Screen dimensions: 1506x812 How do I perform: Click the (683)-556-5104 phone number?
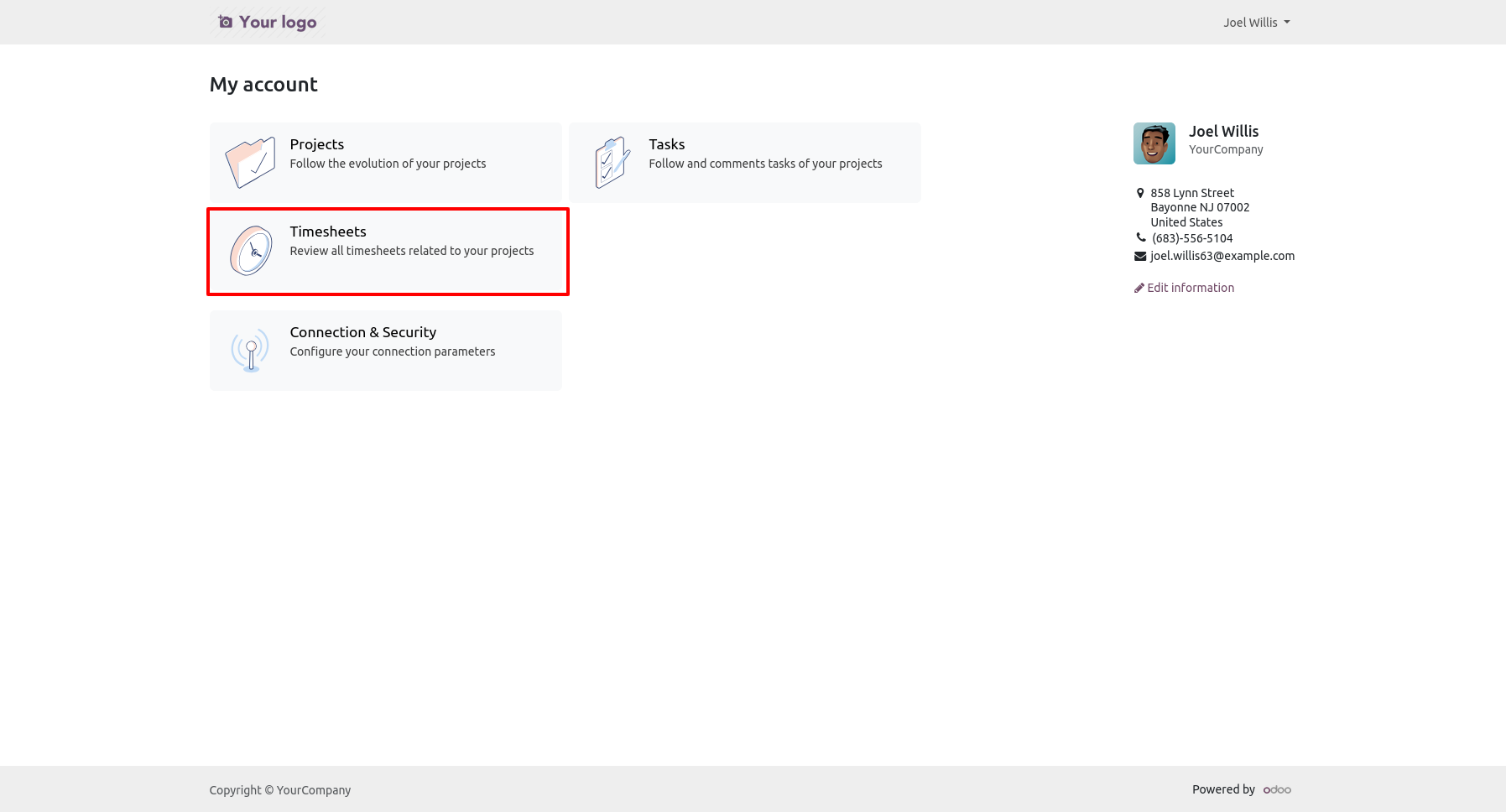(1191, 238)
